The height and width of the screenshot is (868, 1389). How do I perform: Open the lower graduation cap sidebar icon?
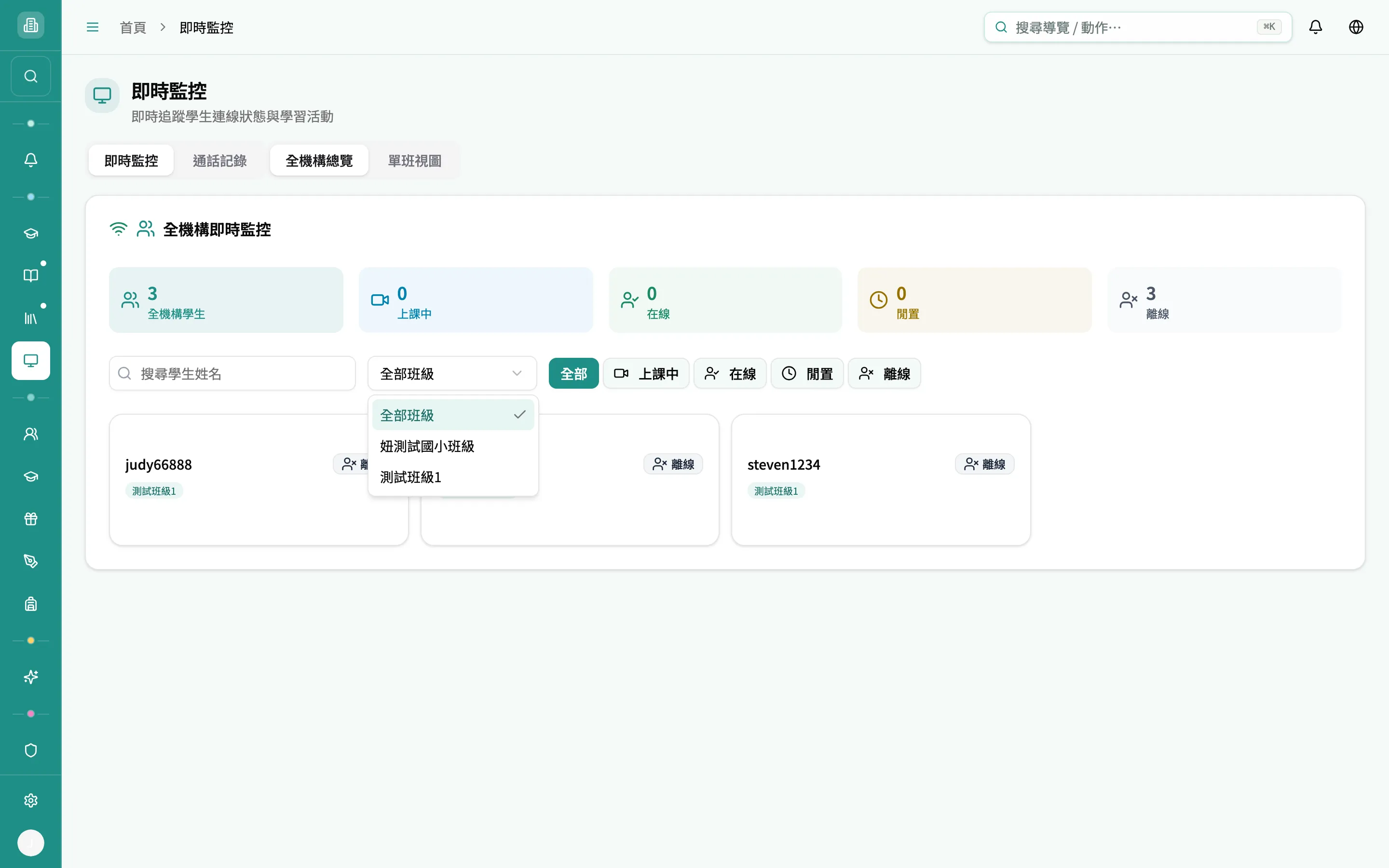click(30, 476)
